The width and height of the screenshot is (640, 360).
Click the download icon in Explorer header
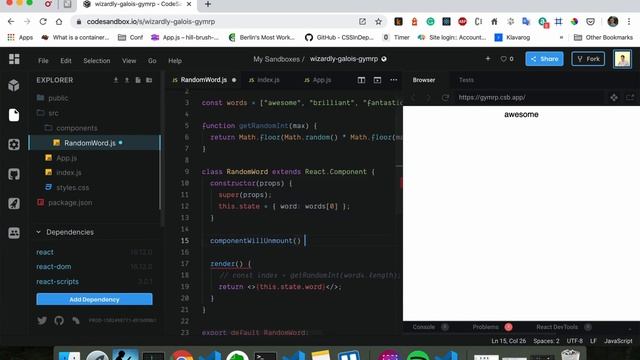[x=116, y=80]
